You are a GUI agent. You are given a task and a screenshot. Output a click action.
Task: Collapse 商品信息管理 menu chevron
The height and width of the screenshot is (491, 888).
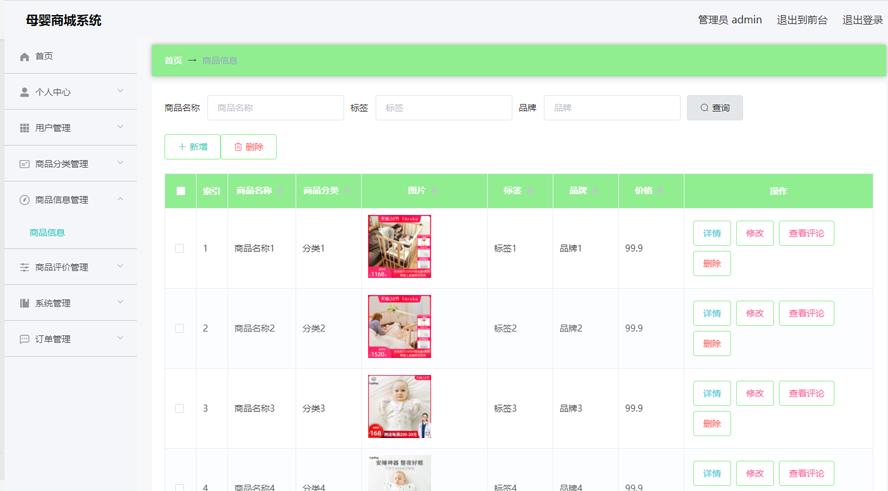[x=120, y=199]
